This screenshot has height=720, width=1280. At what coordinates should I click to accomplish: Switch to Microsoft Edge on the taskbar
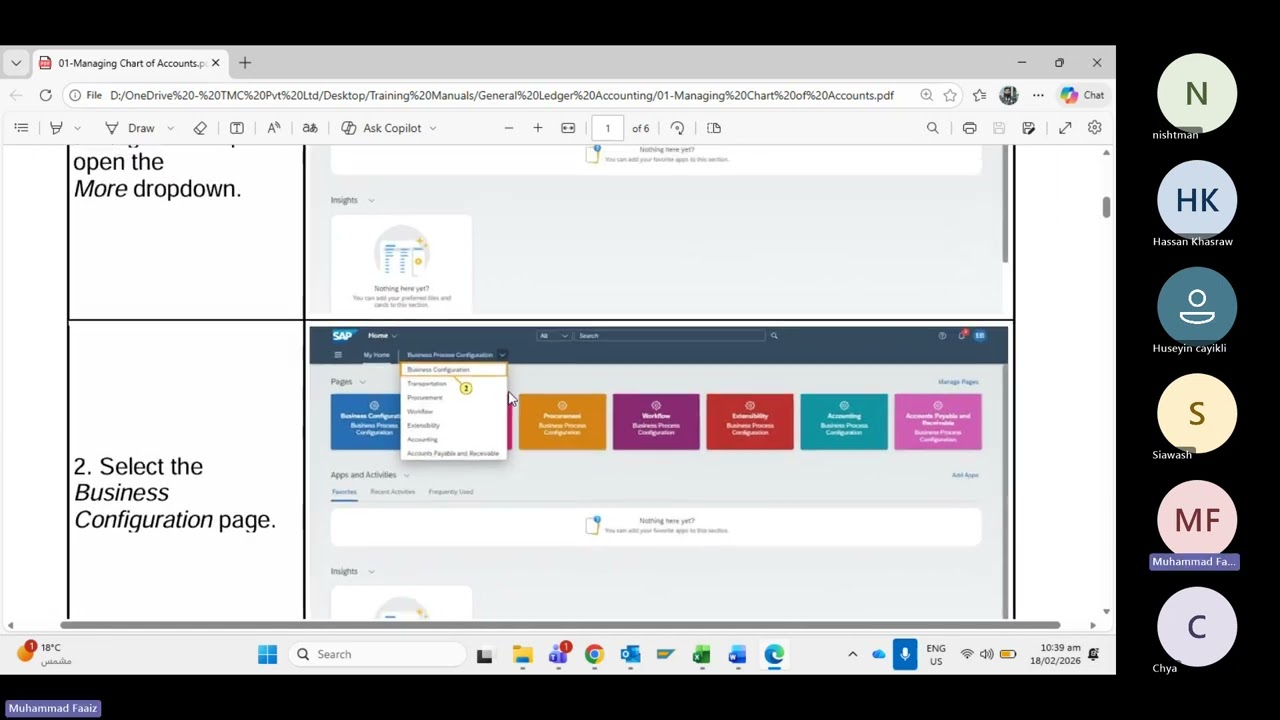774,654
